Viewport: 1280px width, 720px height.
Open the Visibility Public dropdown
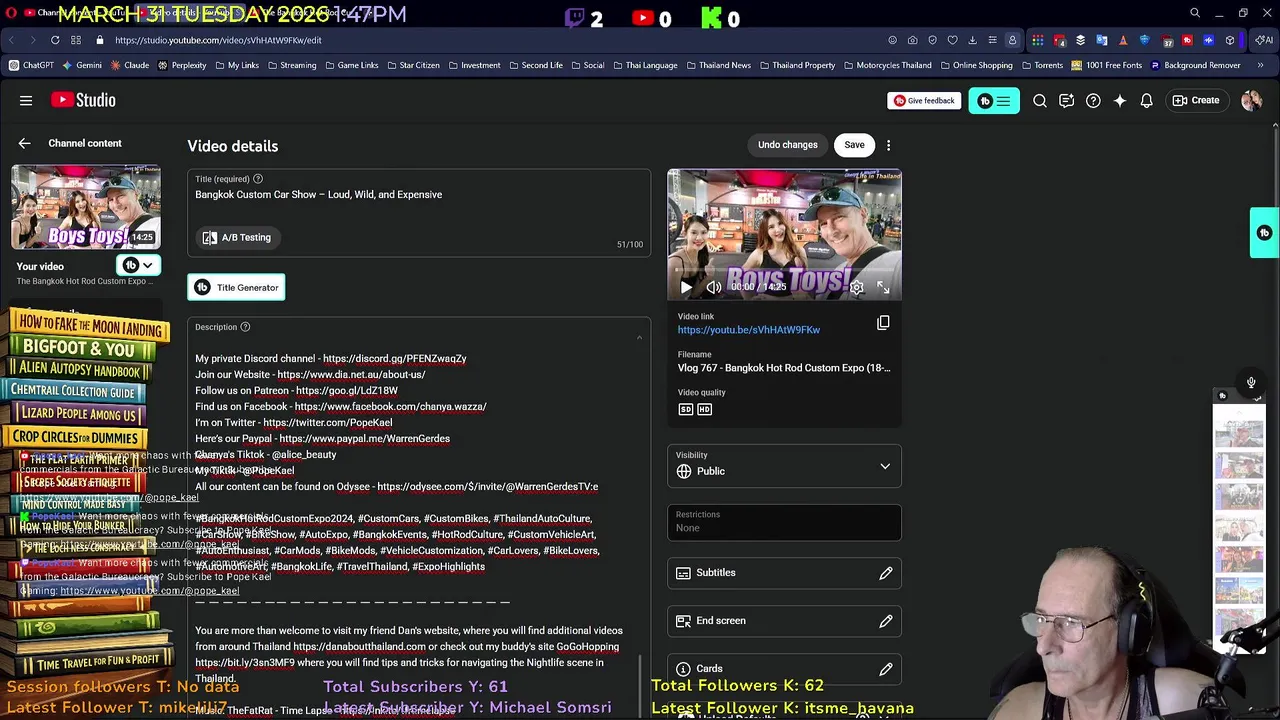784,465
